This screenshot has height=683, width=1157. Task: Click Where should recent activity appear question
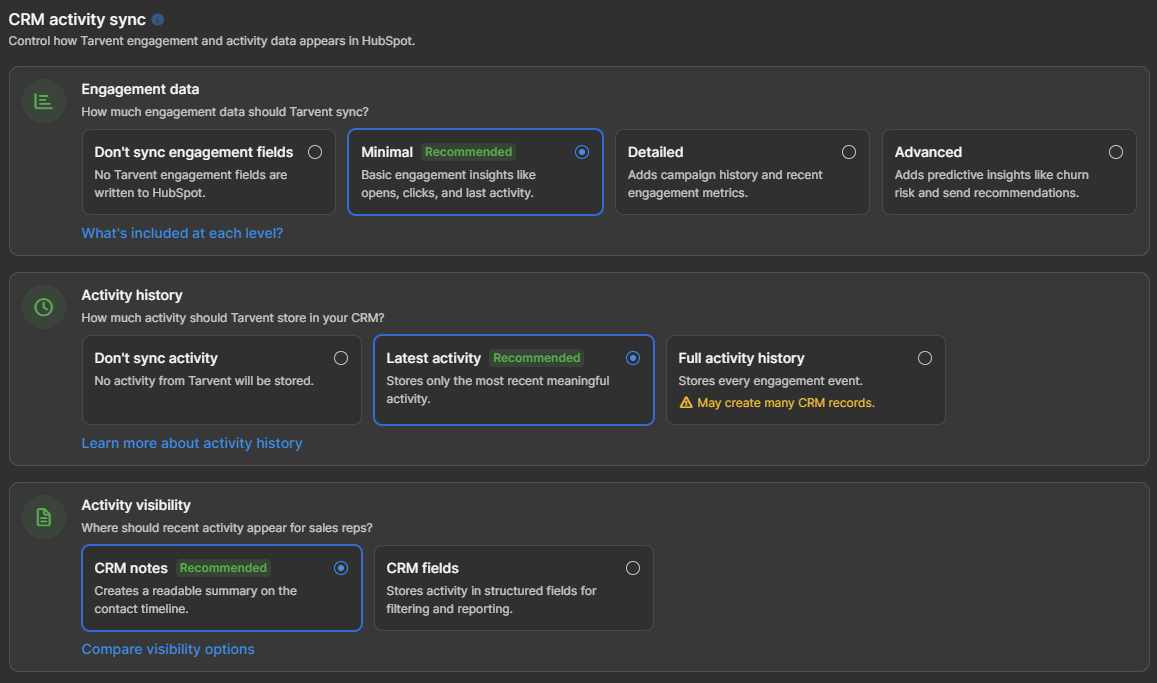[227, 528]
